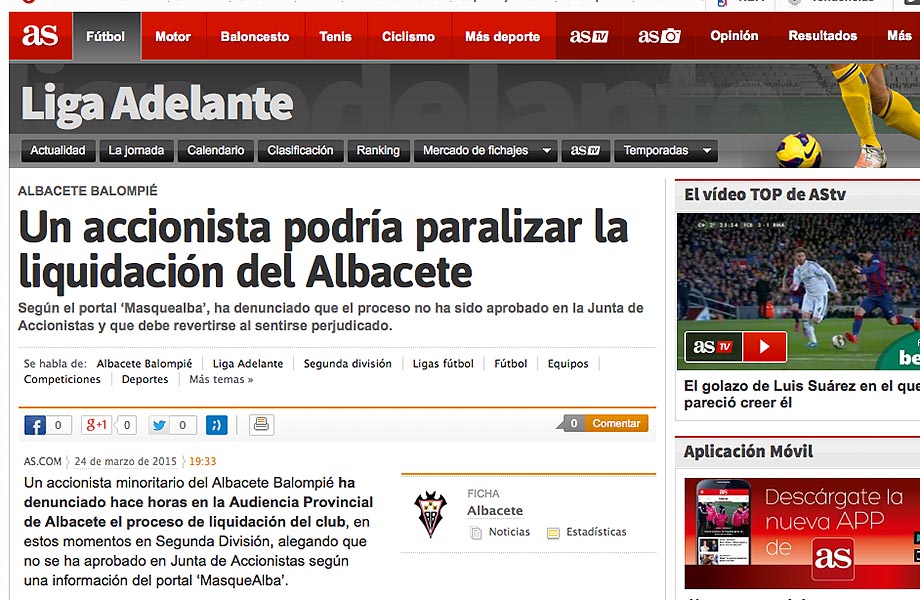Open the Baloncesto section
The width and height of the screenshot is (920, 600).
click(x=255, y=36)
